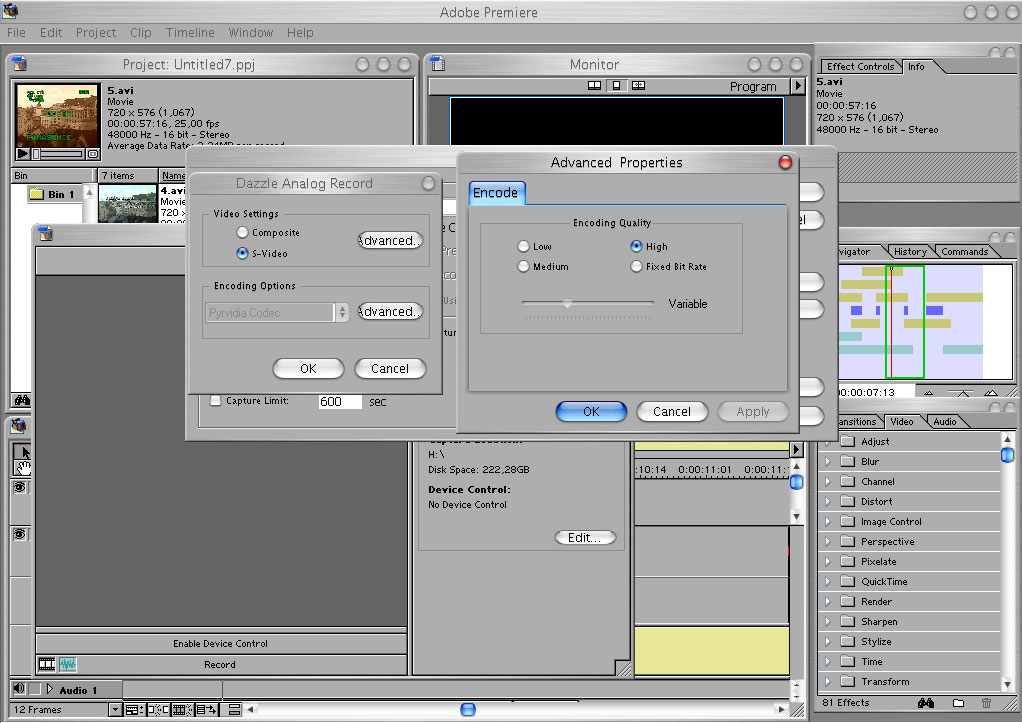Click the trash icon in Effects palette
This screenshot has width=1022, height=723.
986,703
